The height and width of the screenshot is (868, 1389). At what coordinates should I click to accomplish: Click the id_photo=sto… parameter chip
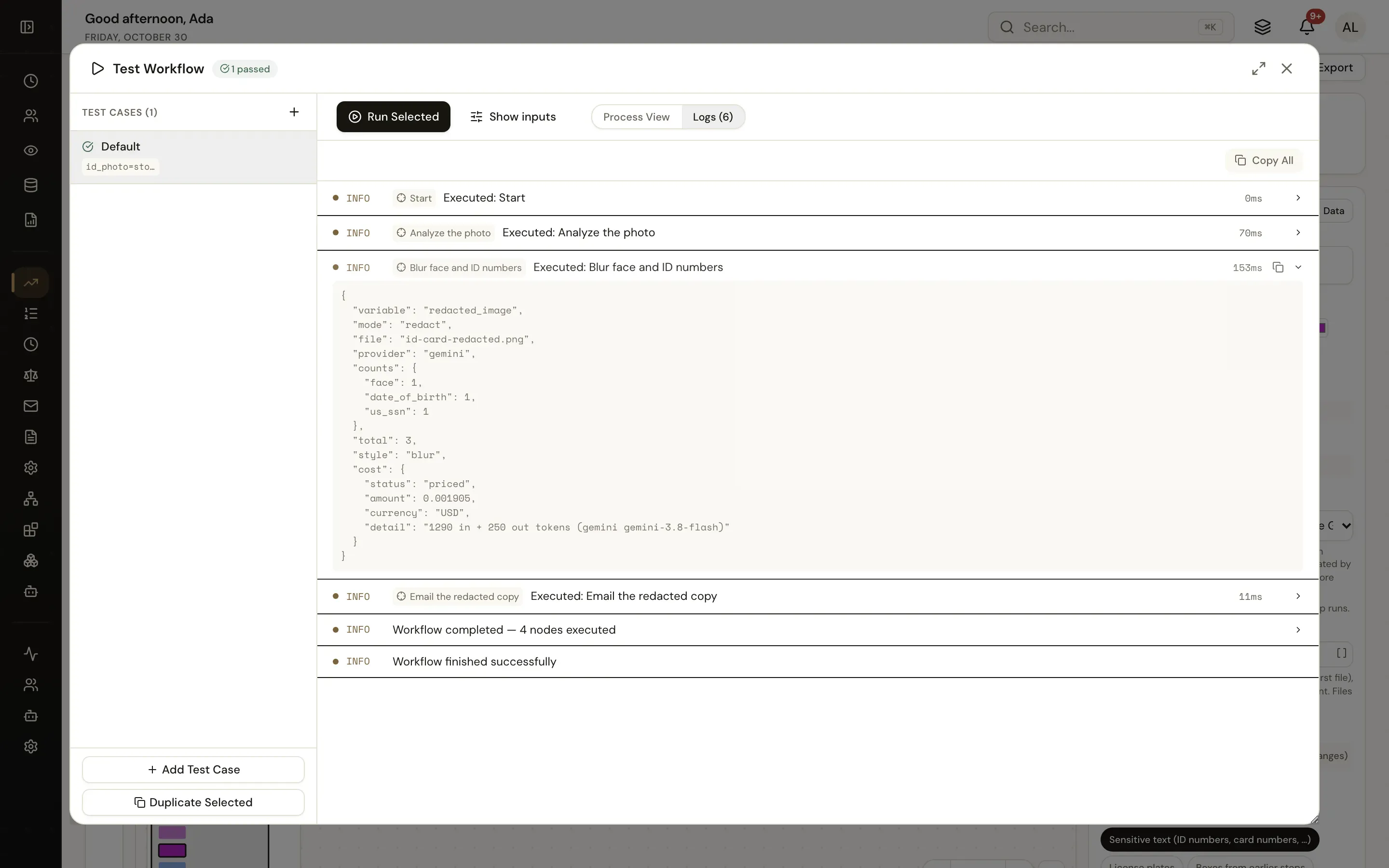pos(121,166)
